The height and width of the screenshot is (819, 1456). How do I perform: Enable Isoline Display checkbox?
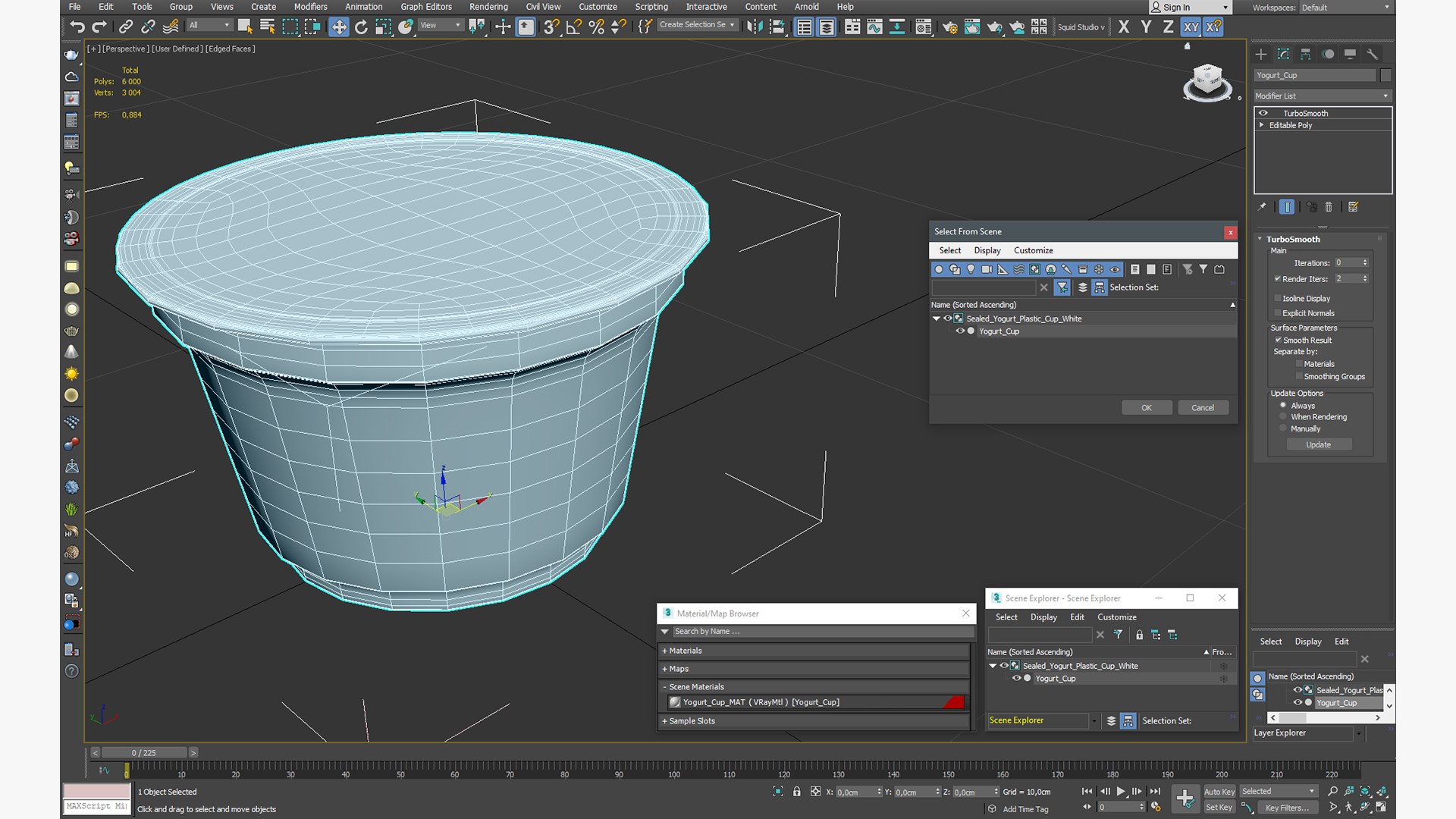[x=1278, y=298]
